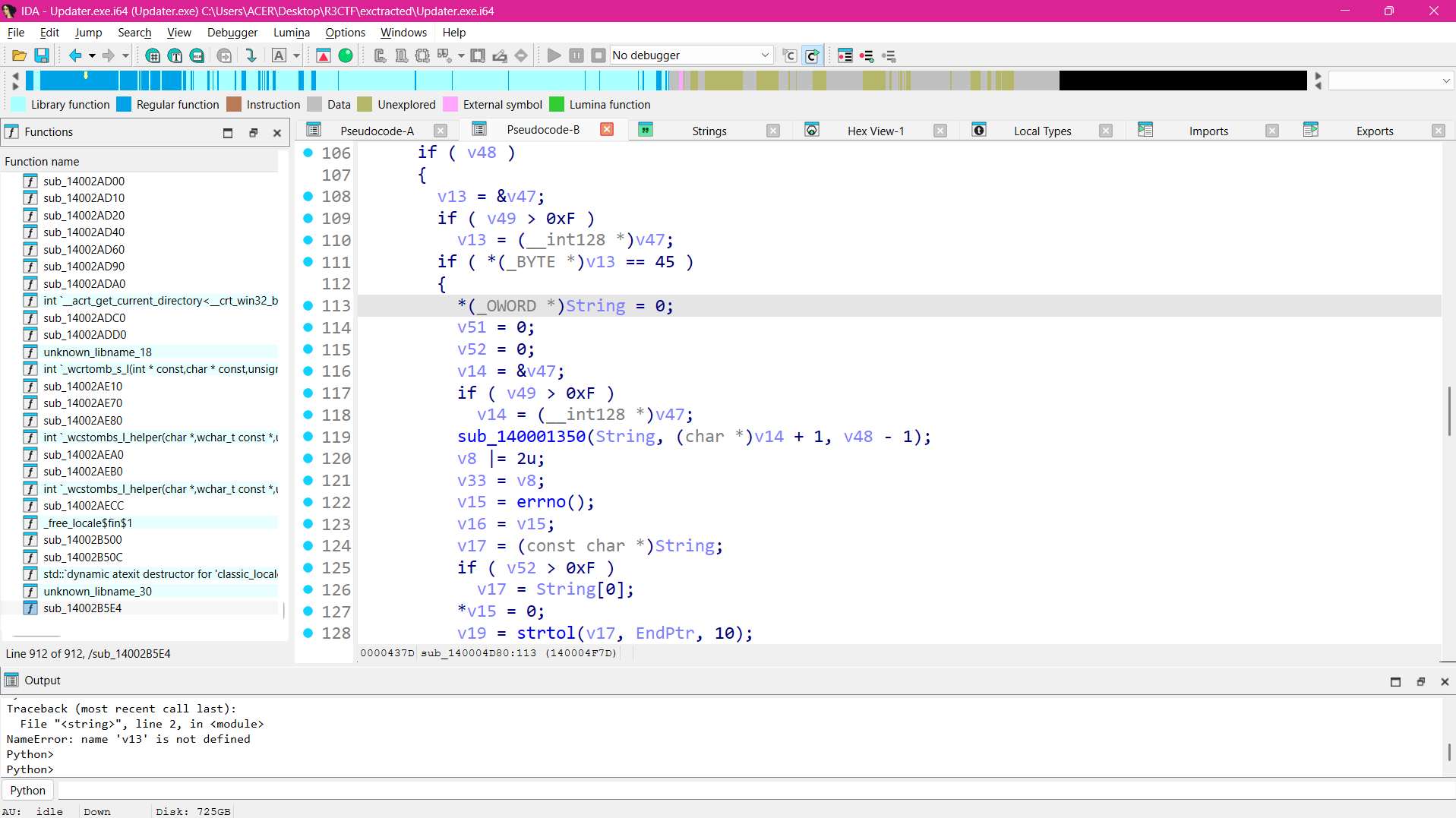1456x818 pixels.
Task: Open the Lumina menu
Action: click(x=292, y=33)
